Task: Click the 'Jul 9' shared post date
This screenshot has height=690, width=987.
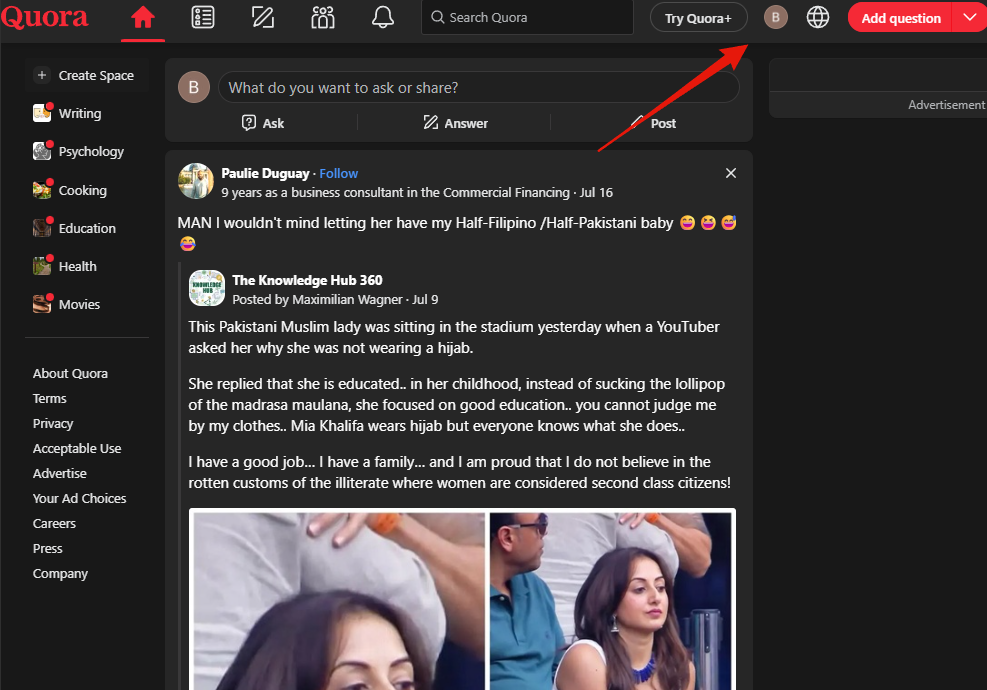Action: [x=426, y=300]
